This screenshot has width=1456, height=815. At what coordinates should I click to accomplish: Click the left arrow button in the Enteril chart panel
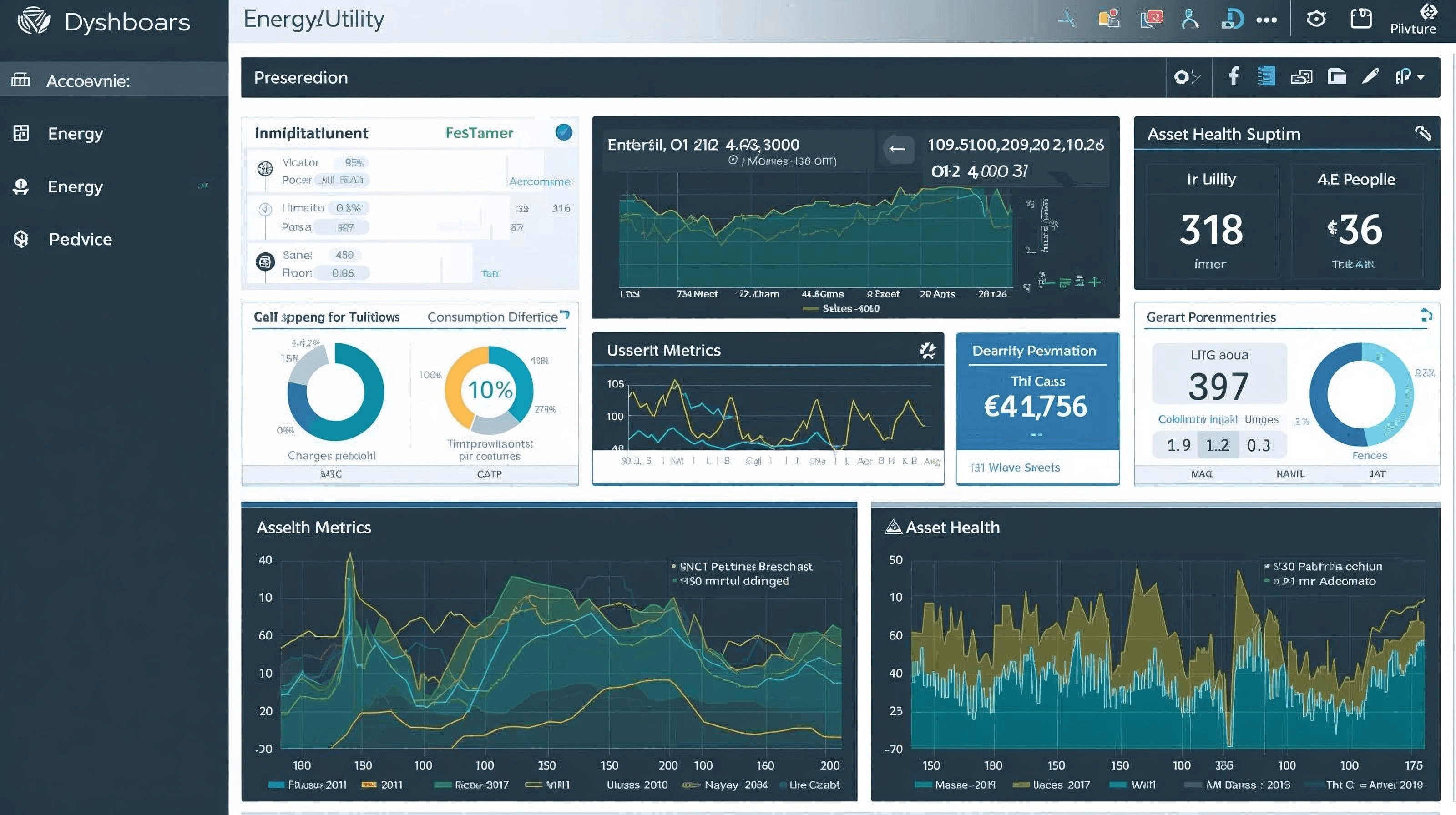click(898, 150)
